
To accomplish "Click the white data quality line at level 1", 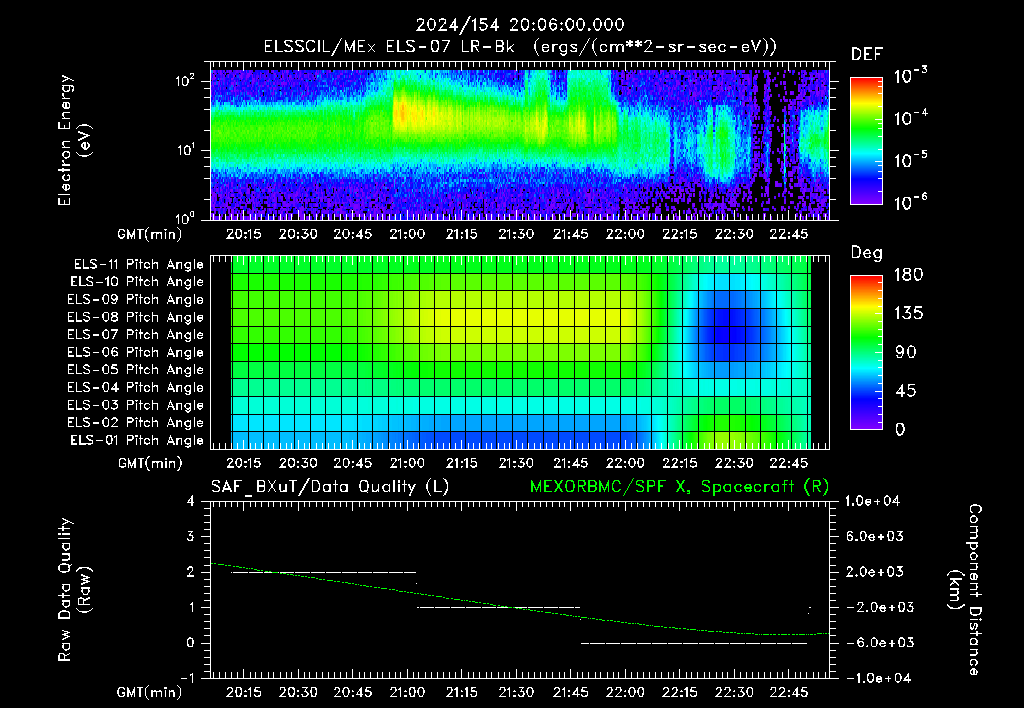I will coord(499,607).
